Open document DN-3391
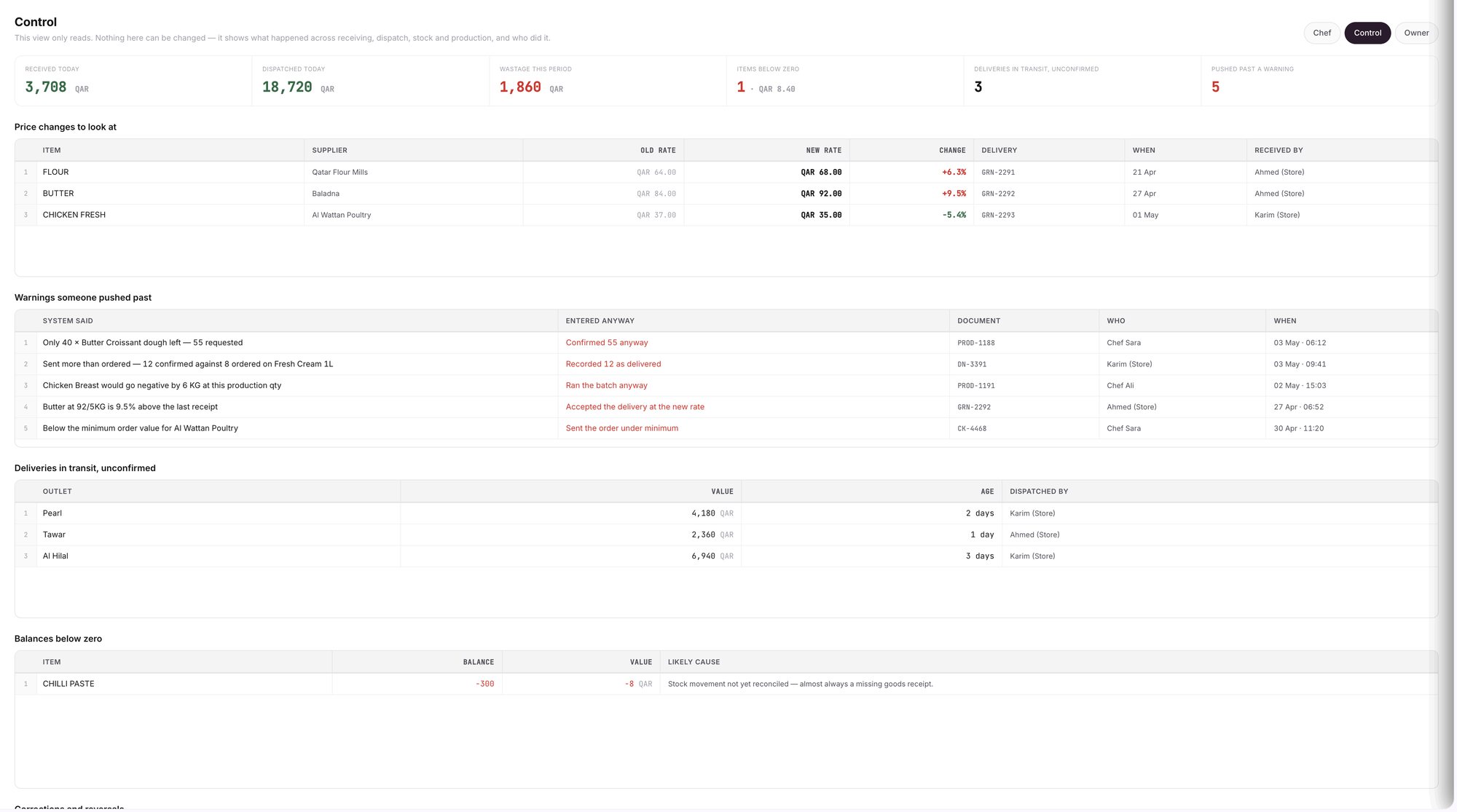The image size is (1457, 812). [x=972, y=364]
